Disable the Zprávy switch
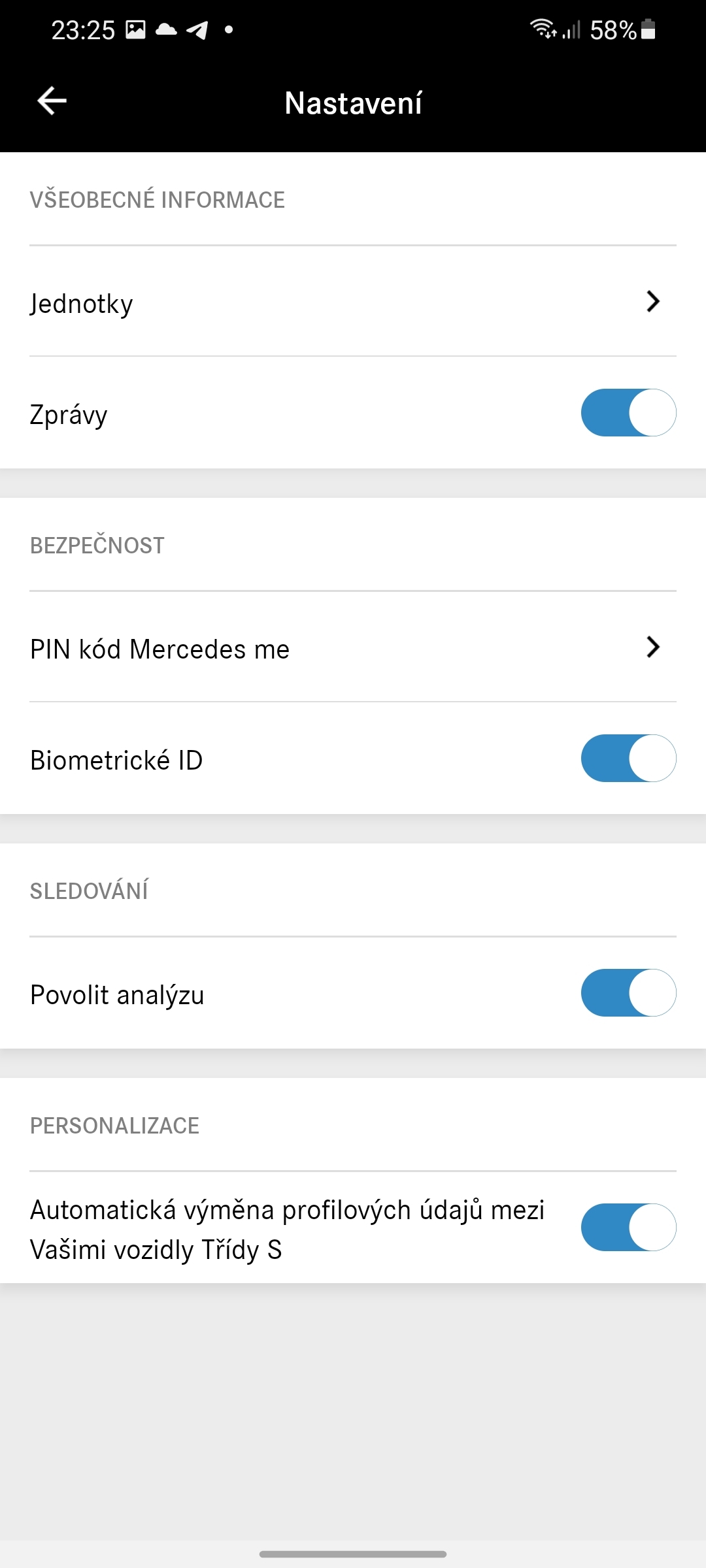The height and width of the screenshot is (1568, 706). pyautogui.click(x=628, y=412)
